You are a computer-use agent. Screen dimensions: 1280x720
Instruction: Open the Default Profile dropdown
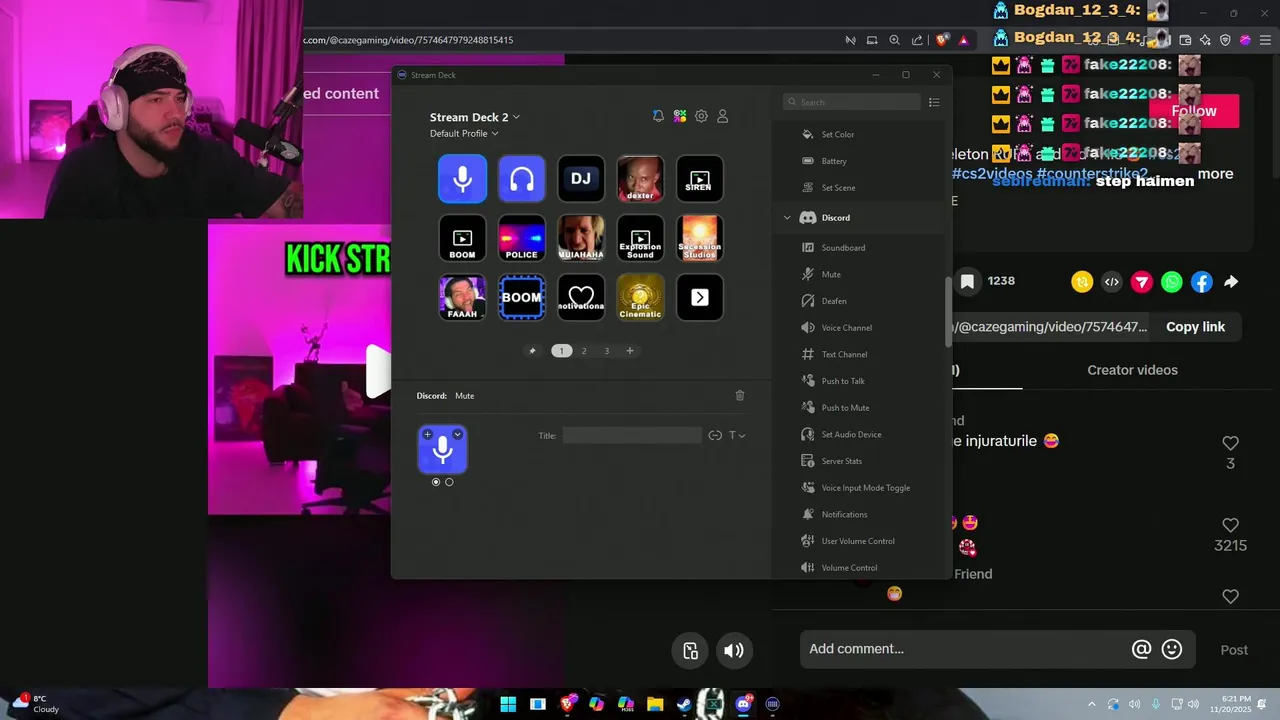[x=464, y=133]
